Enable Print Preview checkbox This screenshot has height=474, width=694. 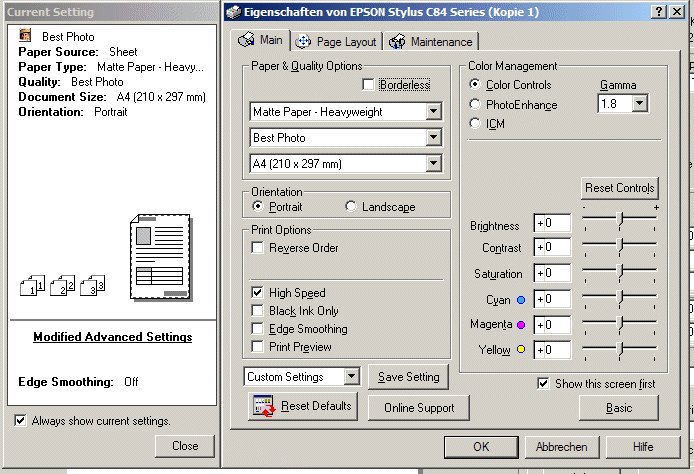click(257, 347)
